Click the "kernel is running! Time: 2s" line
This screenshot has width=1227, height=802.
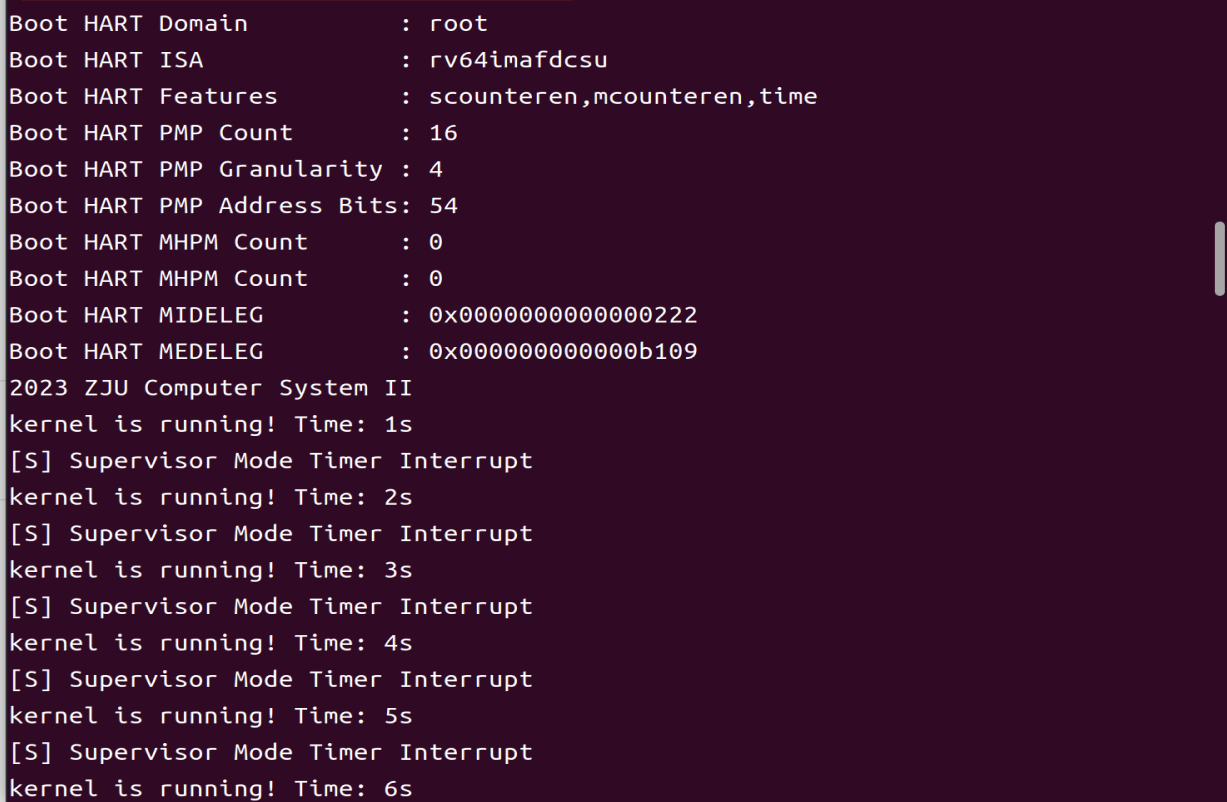point(210,497)
